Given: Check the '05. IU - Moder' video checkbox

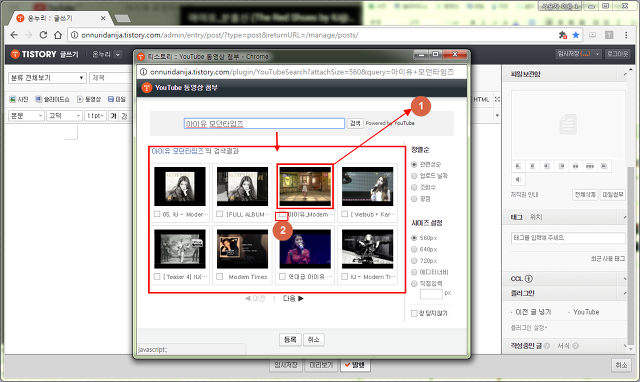Looking at the screenshot, I should [157, 214].
